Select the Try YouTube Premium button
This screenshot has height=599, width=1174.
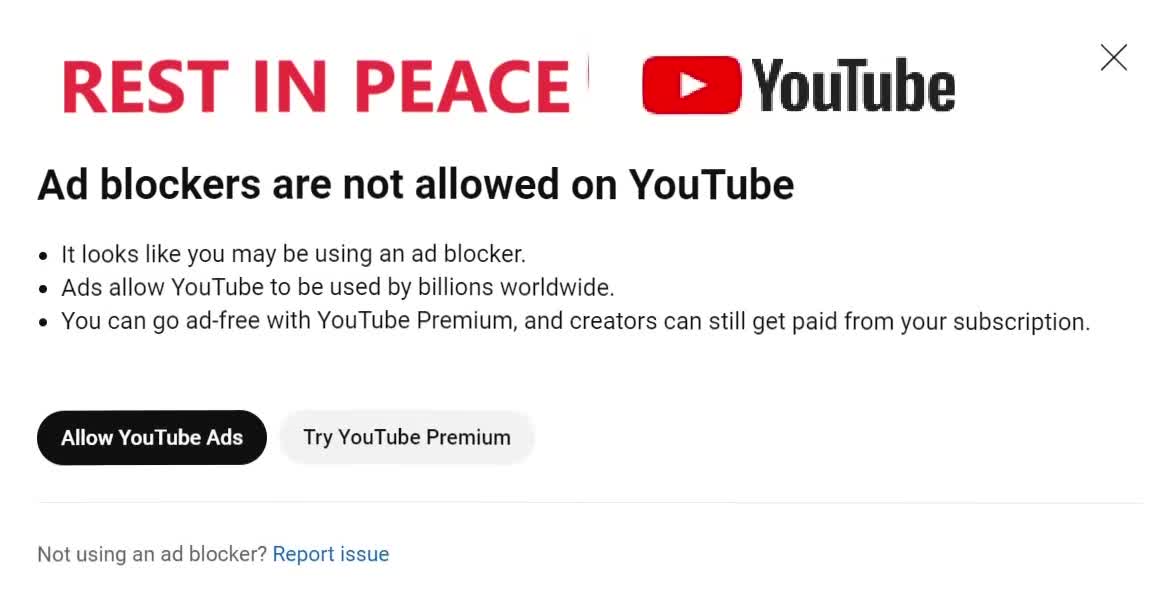pos(407,437)
